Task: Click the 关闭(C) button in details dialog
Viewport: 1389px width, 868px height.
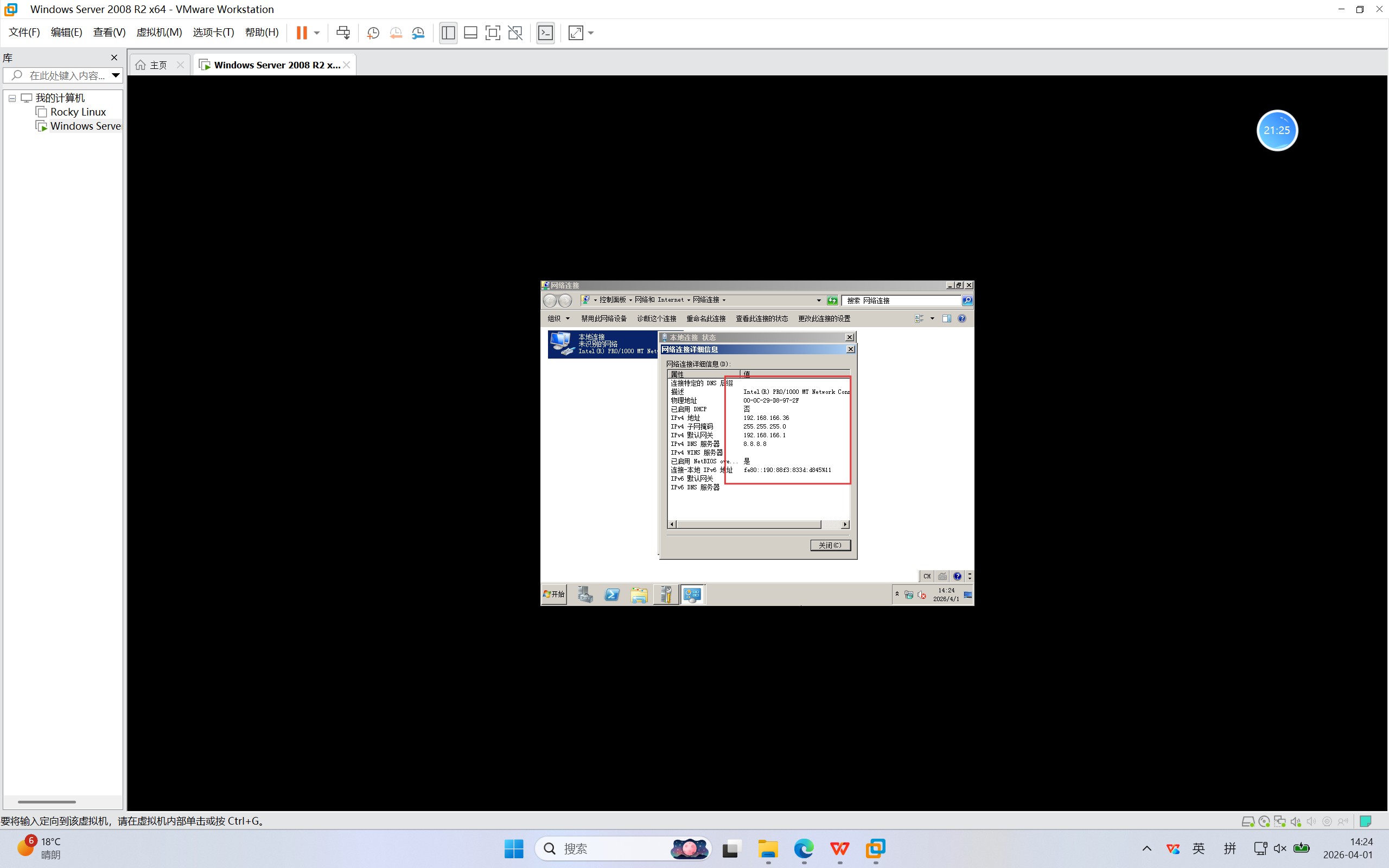Action: [830, 545]
